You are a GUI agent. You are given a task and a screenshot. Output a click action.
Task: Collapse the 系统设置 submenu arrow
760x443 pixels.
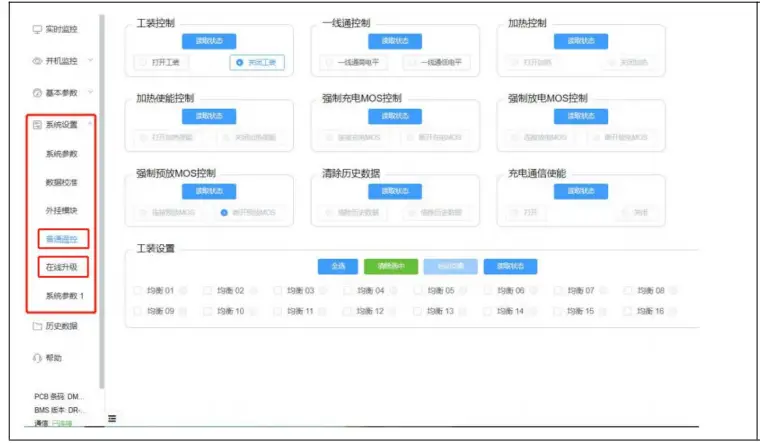tap(90, 124)
